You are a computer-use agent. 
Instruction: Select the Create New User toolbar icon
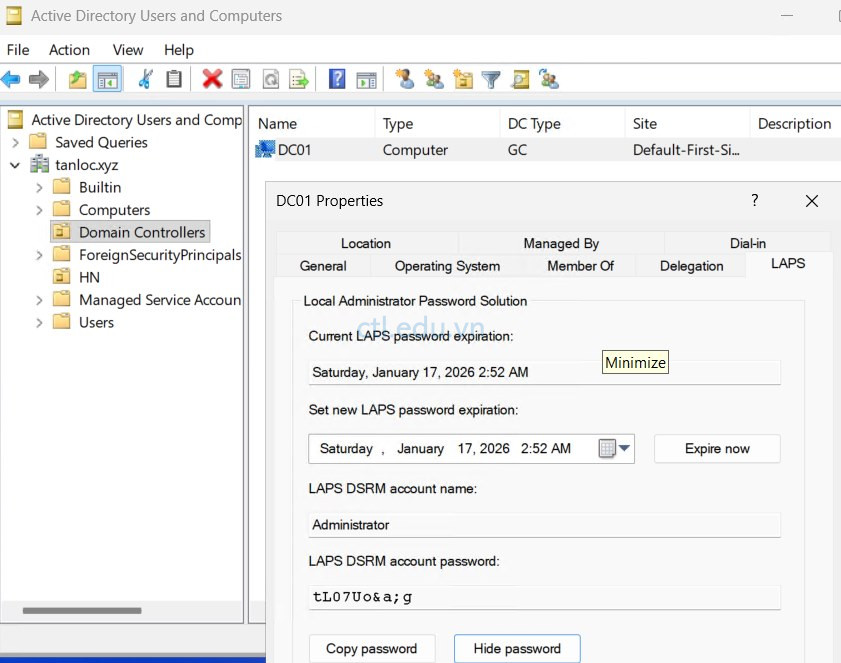click(x=404, y=78)
